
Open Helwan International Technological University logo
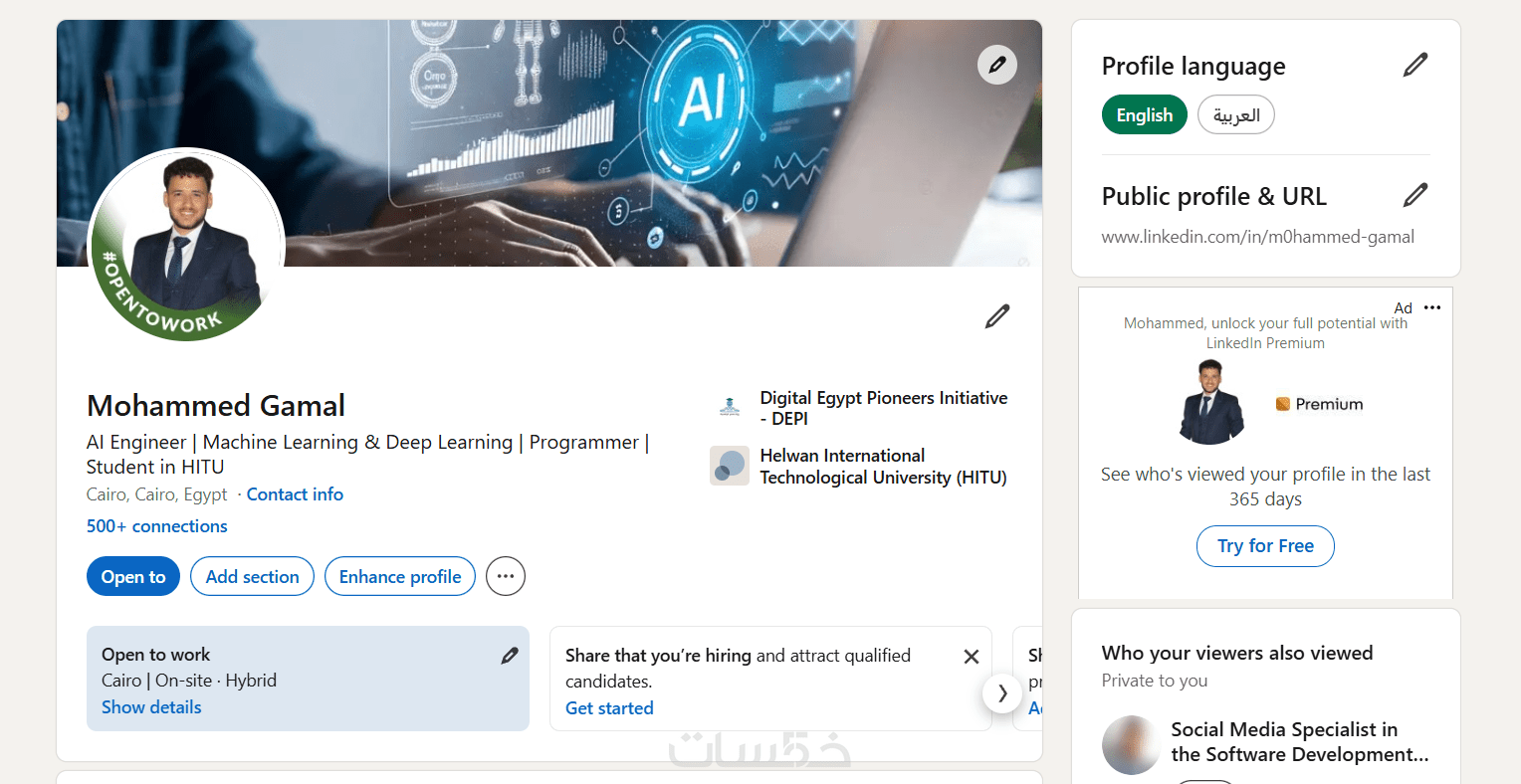pos(730,466)
